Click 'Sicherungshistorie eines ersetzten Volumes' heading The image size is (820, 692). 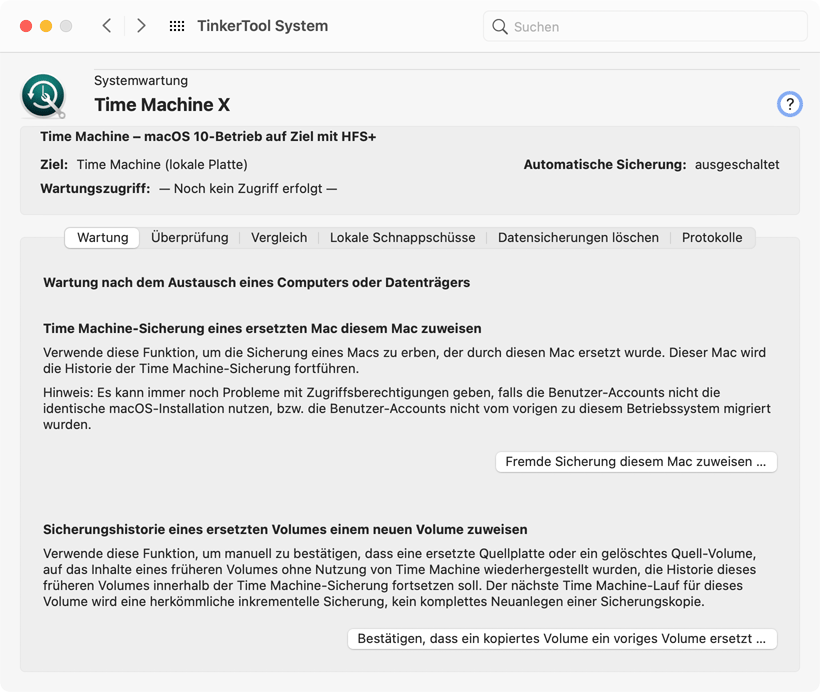[x=285, y=529]
